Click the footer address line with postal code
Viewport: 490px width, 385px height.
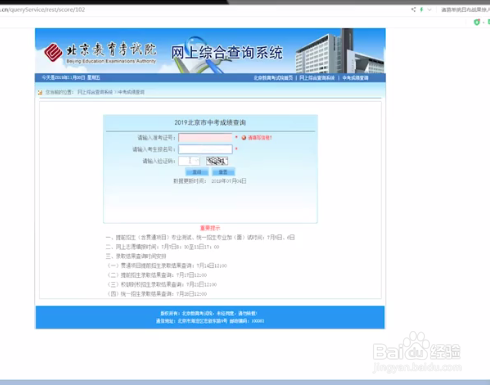pos(210,321)
